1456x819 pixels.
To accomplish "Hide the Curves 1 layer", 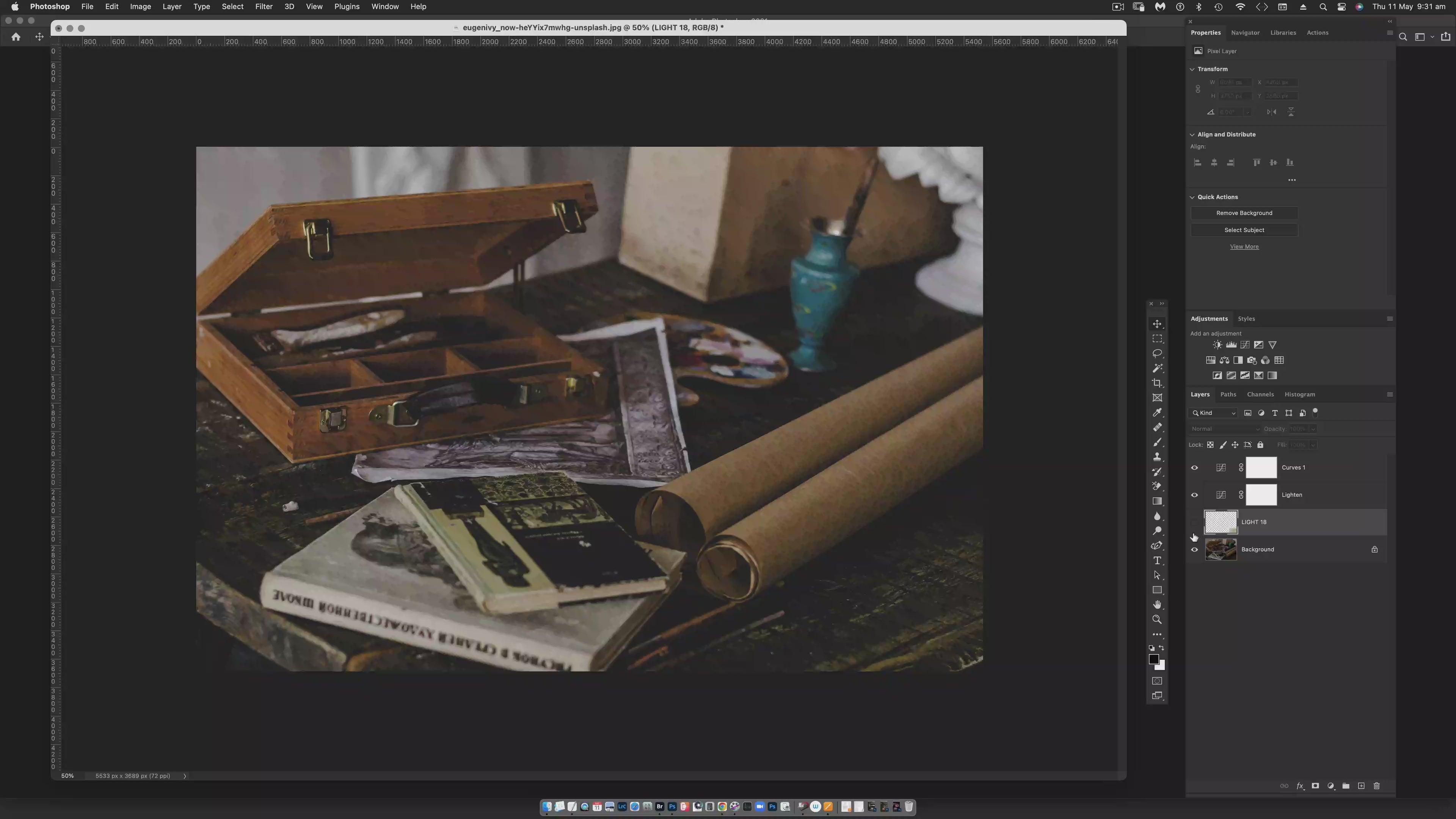I will tap(1194, 468).
